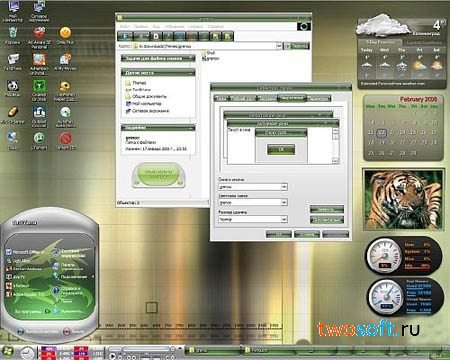The width and height of the screenshot is (450, 360).
Task: Open the Shell folder in Explorer
Action: (x=208, y=53)
